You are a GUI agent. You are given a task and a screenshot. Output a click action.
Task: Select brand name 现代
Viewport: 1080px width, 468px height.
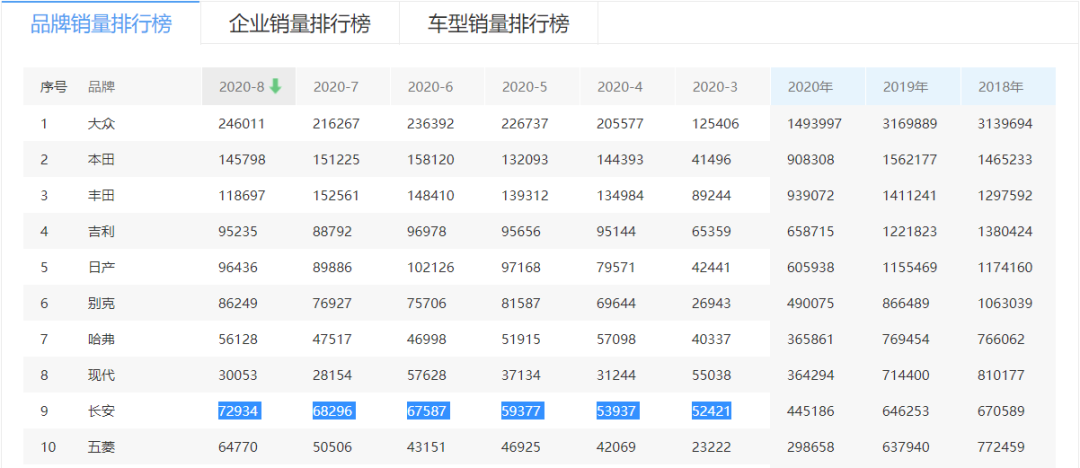tap(101, 376)
